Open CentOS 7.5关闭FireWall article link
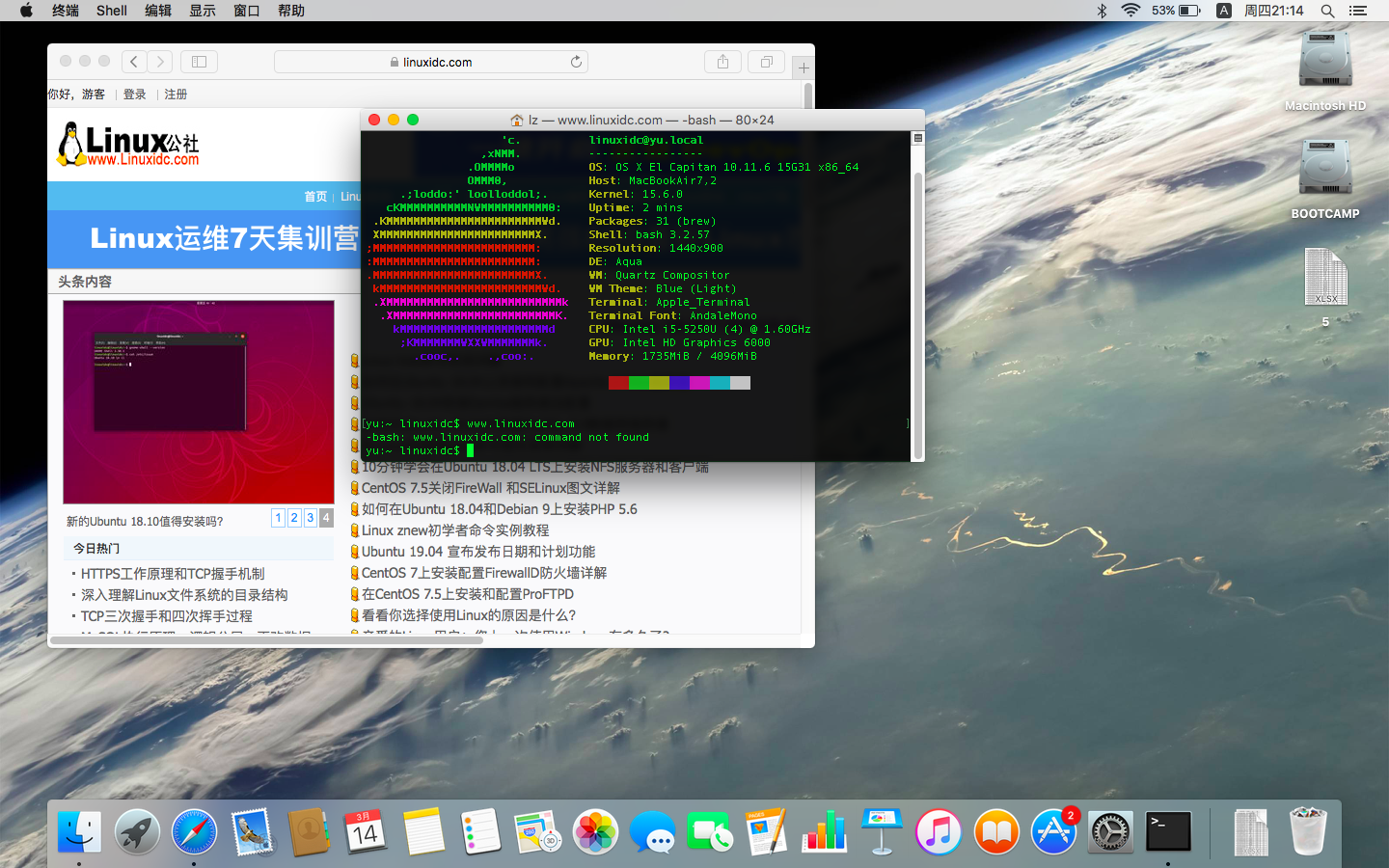 (490, 488)
